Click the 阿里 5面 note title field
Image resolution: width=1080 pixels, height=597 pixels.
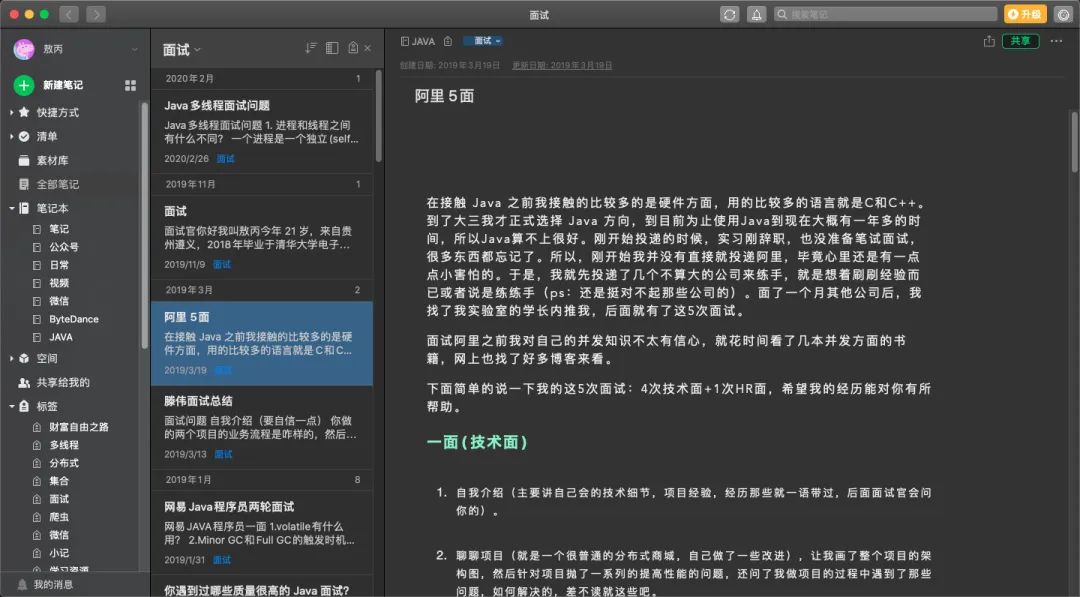pos(444,96)
